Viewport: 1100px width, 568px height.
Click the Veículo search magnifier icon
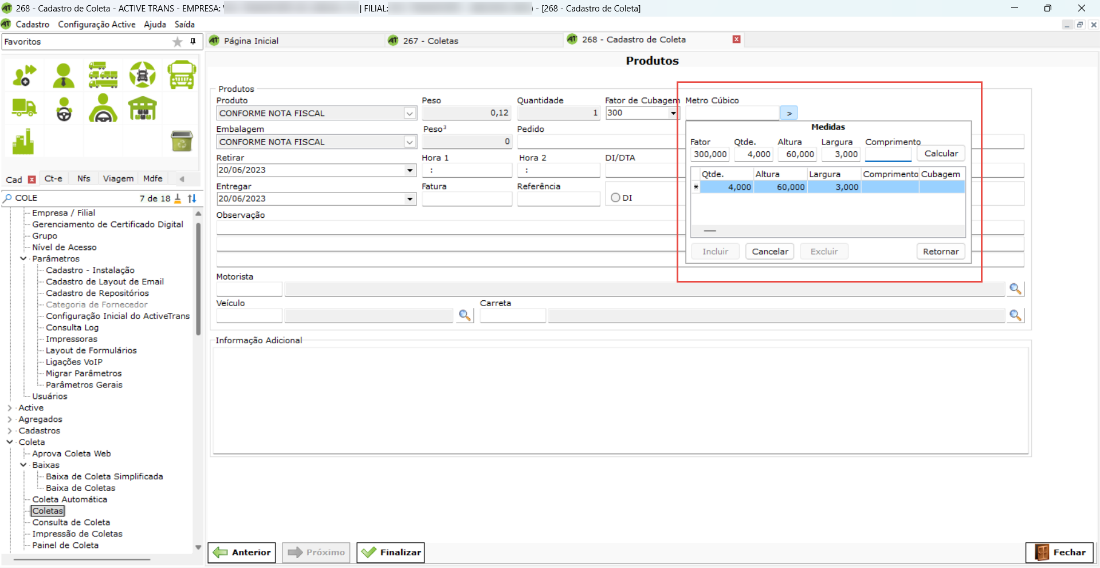click(464, 316)
